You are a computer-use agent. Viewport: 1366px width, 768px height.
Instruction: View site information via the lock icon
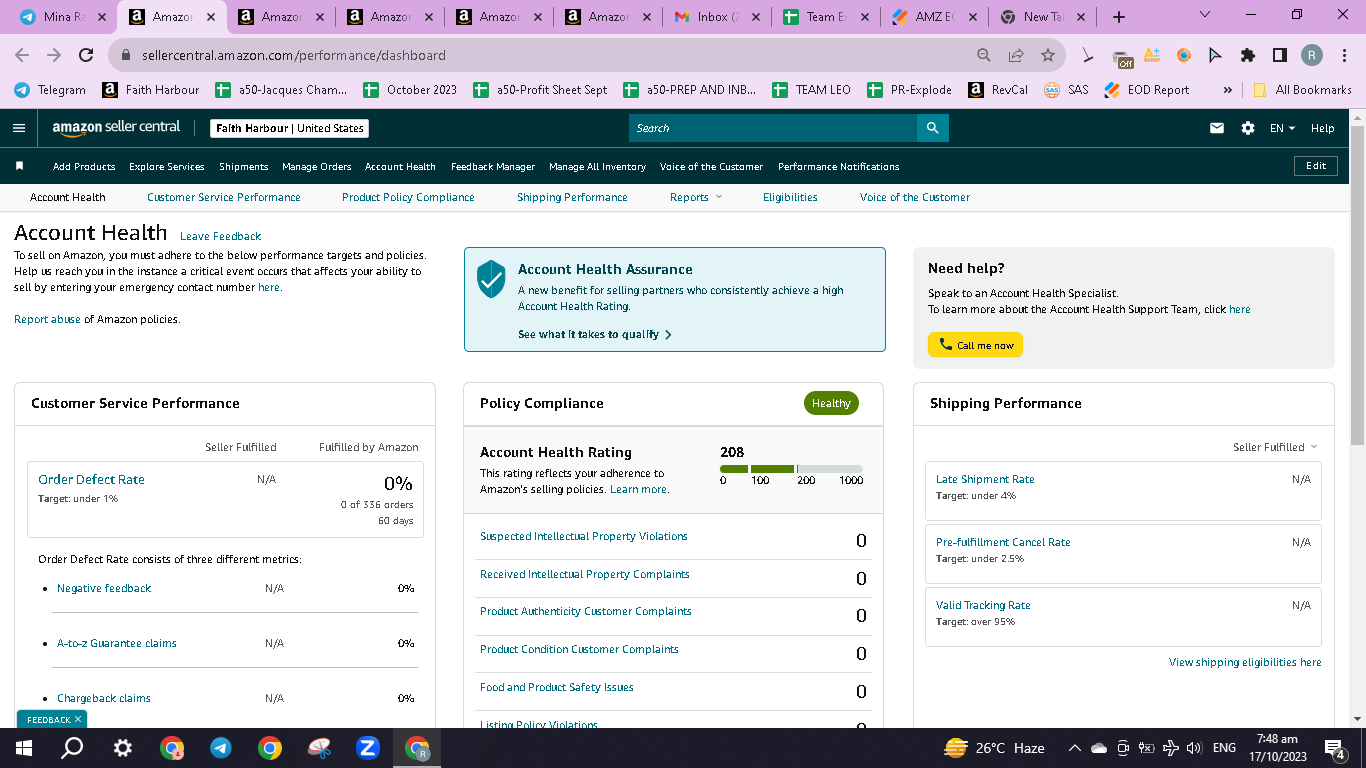[x=126, y=55]
